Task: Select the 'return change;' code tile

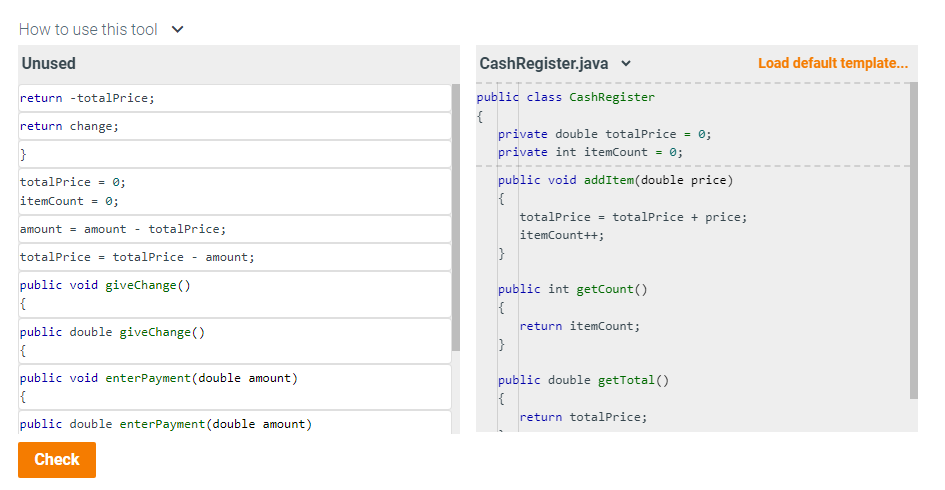Action: click(235, 127)
